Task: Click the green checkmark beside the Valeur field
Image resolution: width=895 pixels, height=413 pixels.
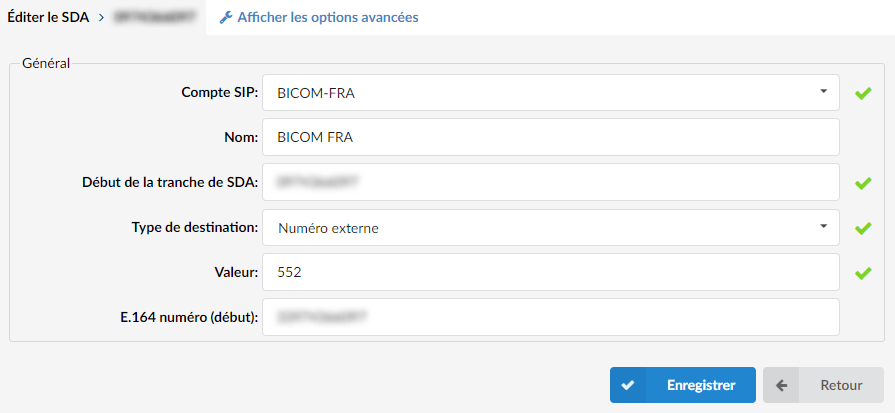Action: (863, 273)
